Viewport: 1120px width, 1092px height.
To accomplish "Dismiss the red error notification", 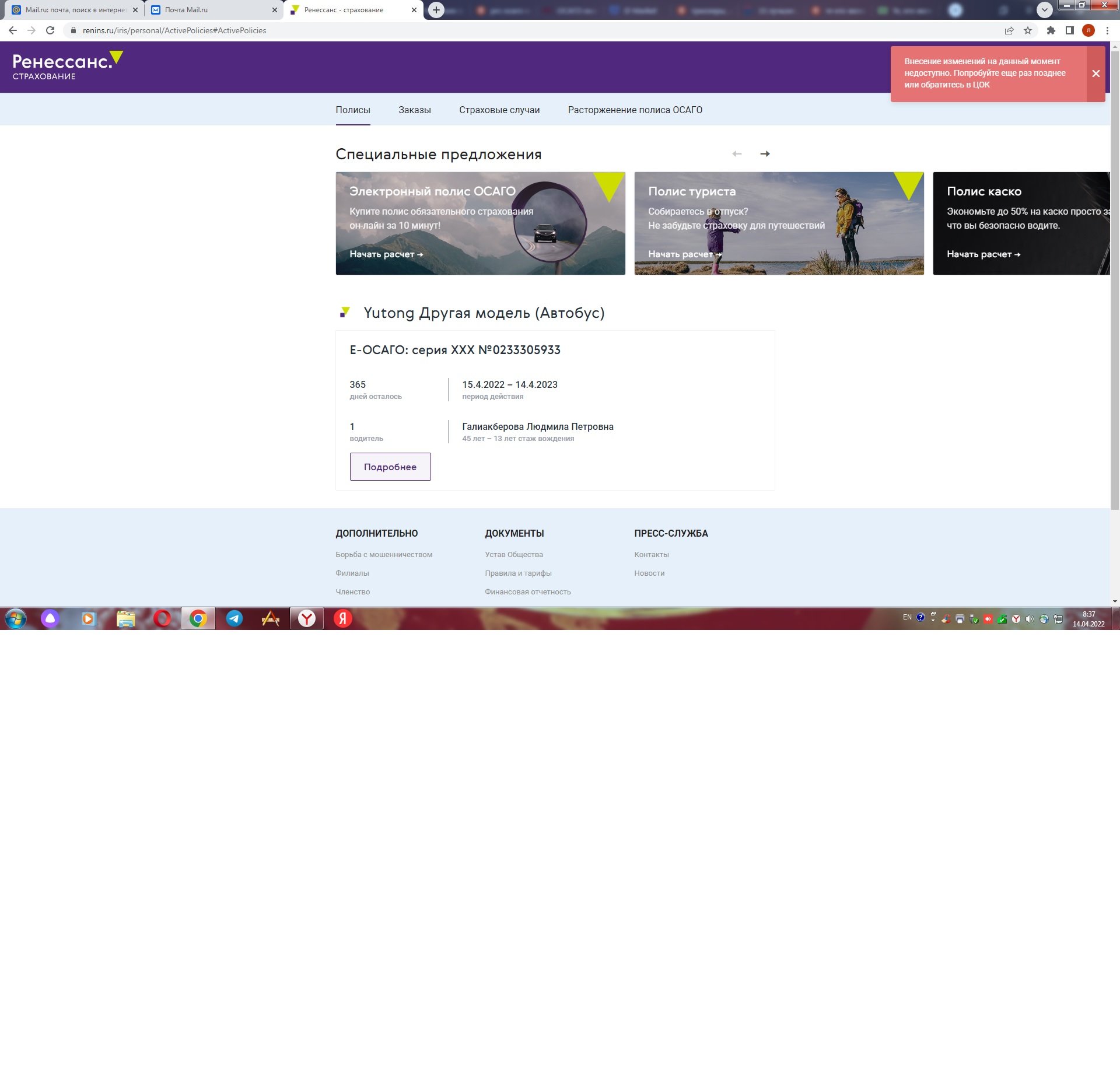I will click(1095, 73).
